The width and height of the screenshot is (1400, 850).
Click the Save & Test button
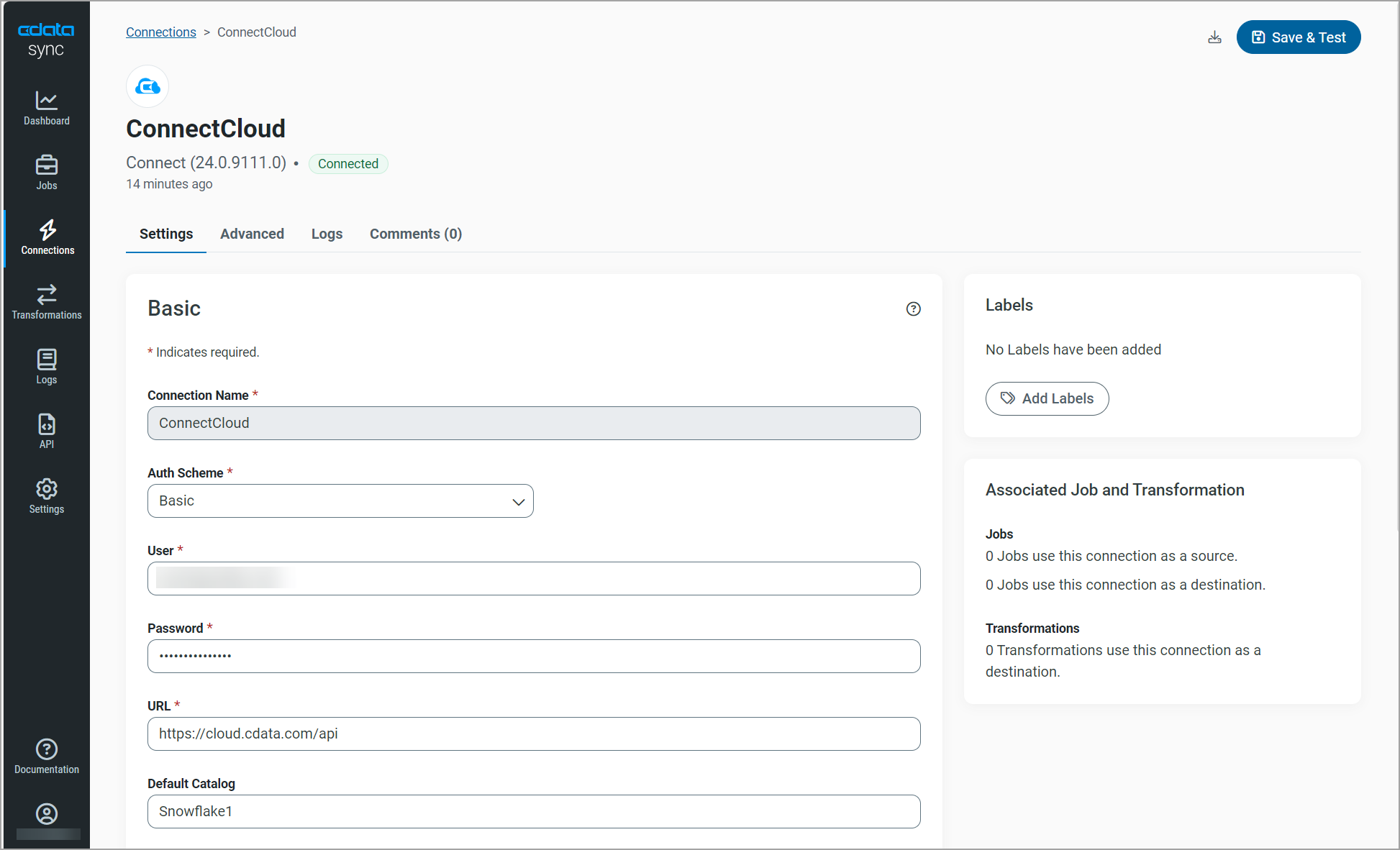click(x=1298, y=37)
